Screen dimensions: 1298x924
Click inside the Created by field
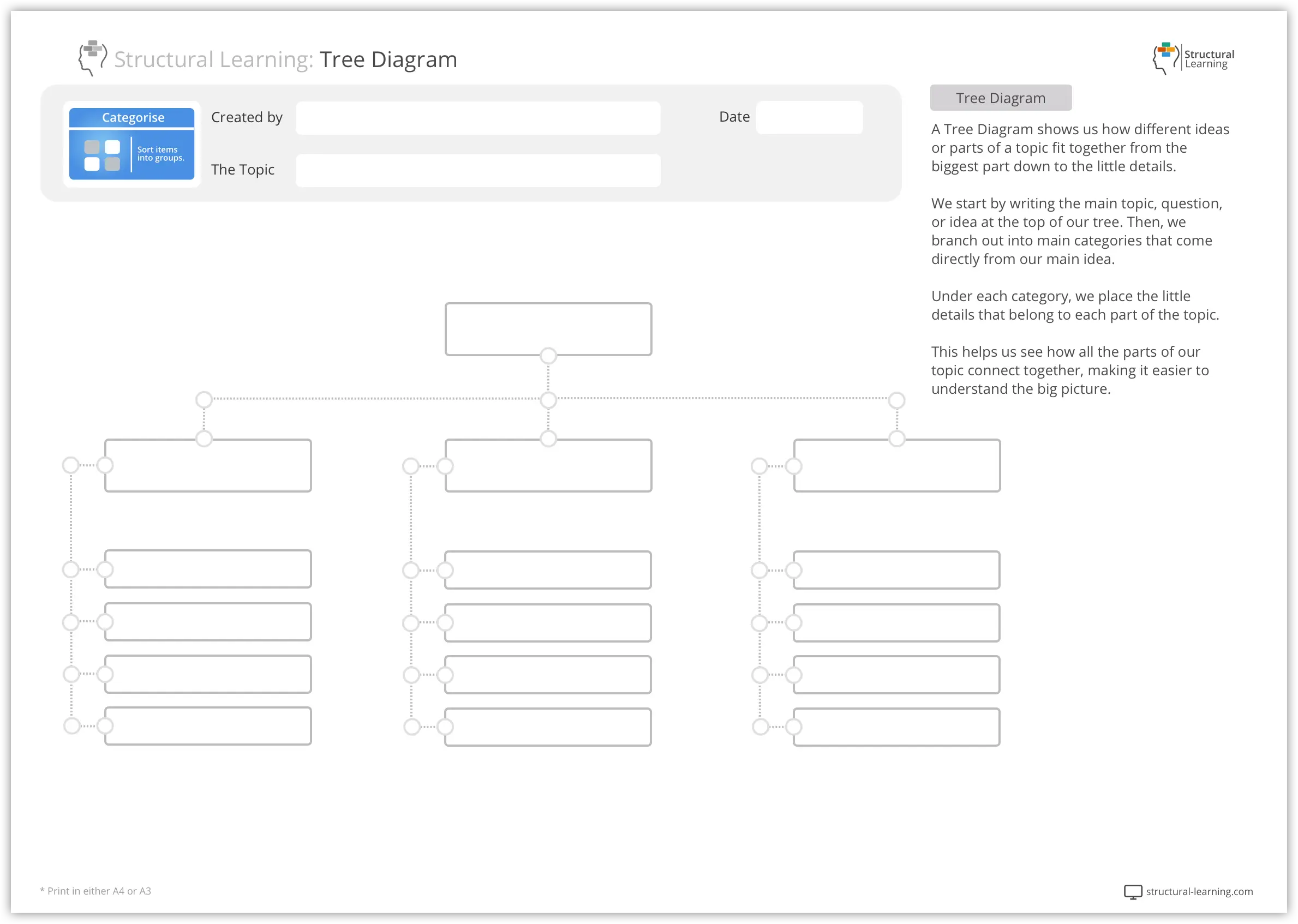pyautogui.click(x=477, y=118)
